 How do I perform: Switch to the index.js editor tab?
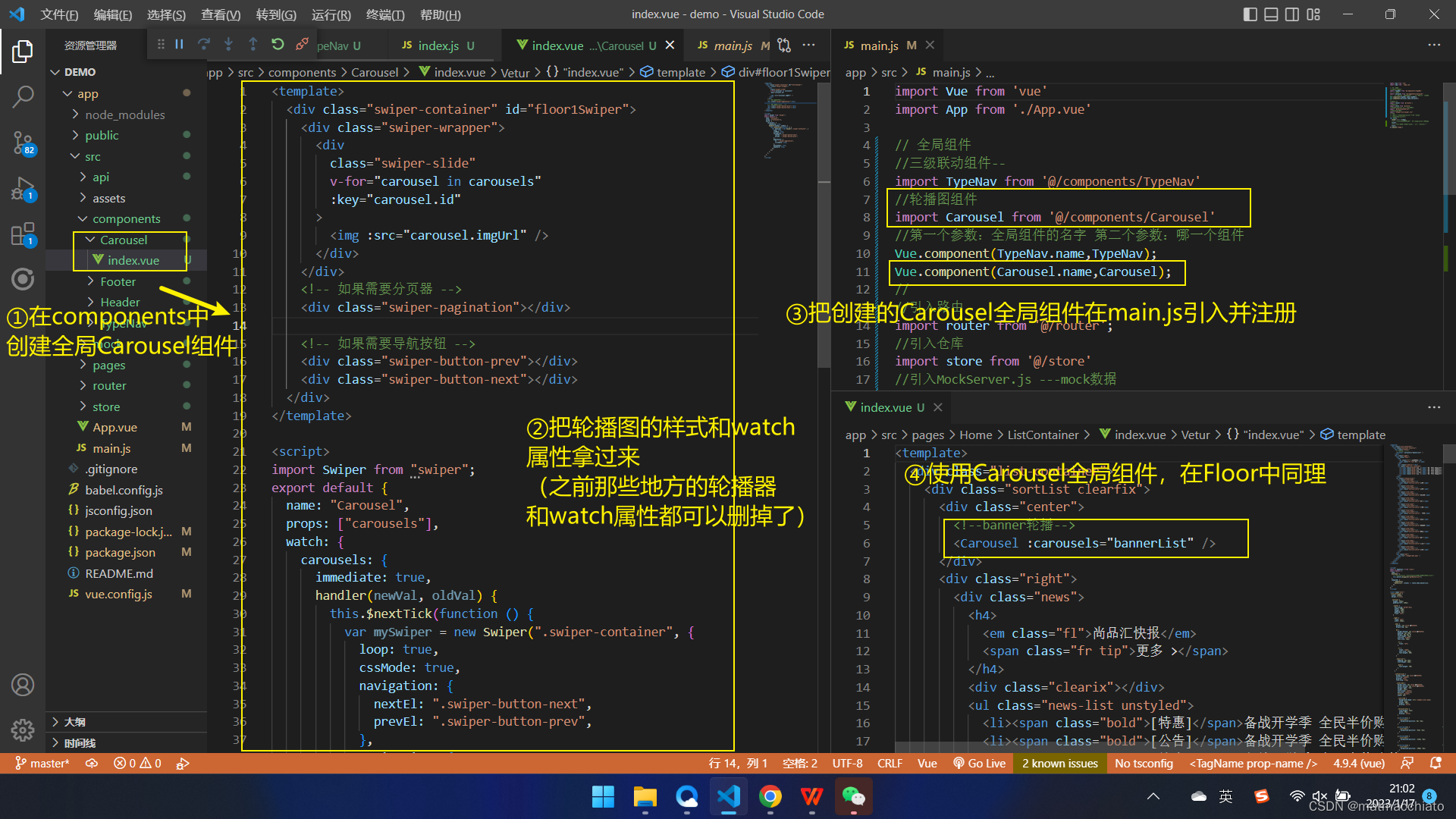tap(438, 45)
